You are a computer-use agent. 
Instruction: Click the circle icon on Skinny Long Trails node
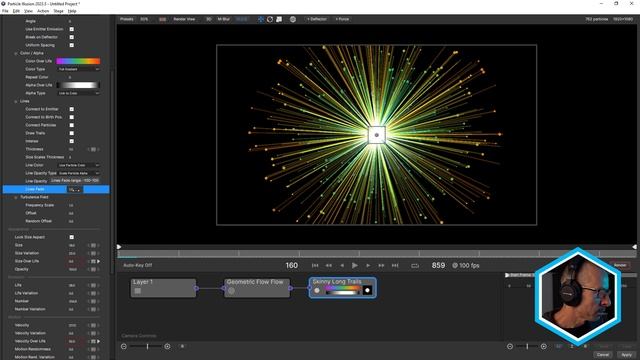pyautogui.click(x=317, y=291)
